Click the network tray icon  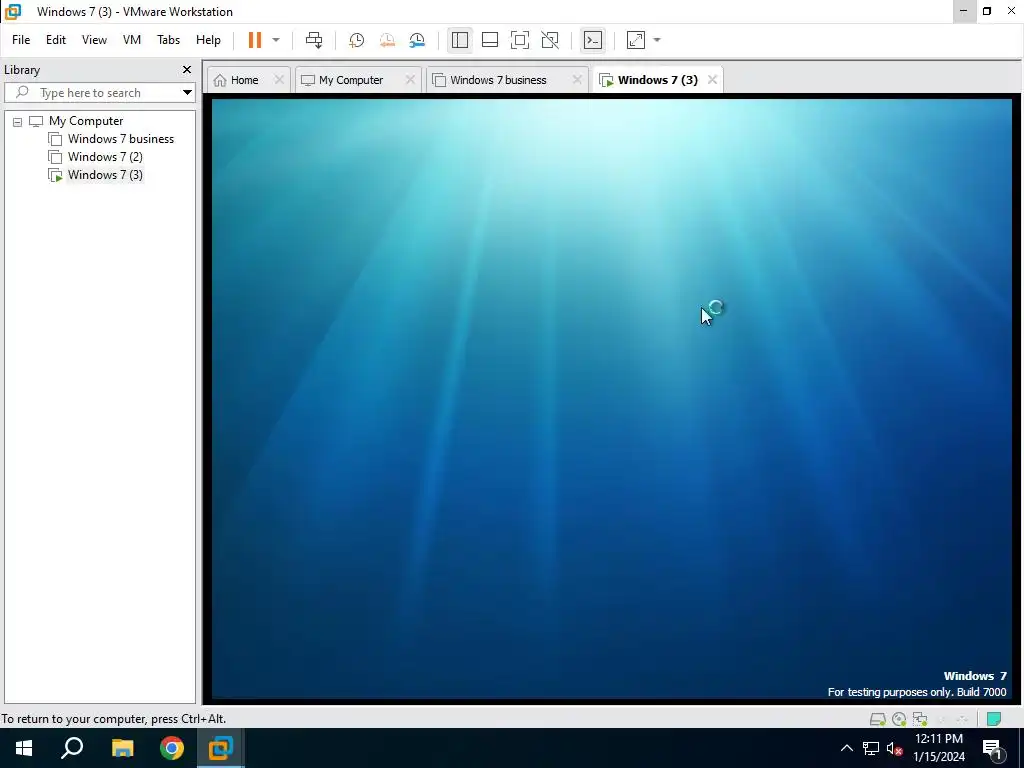point(871,748)
